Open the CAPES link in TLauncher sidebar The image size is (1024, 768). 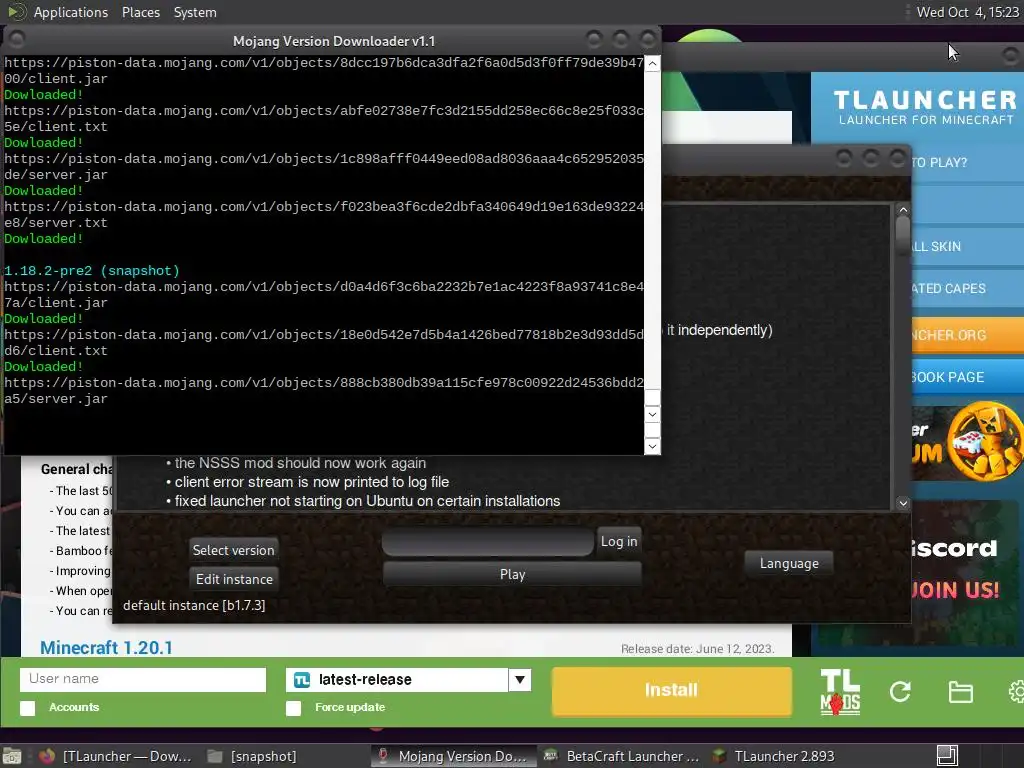[967, 288]
